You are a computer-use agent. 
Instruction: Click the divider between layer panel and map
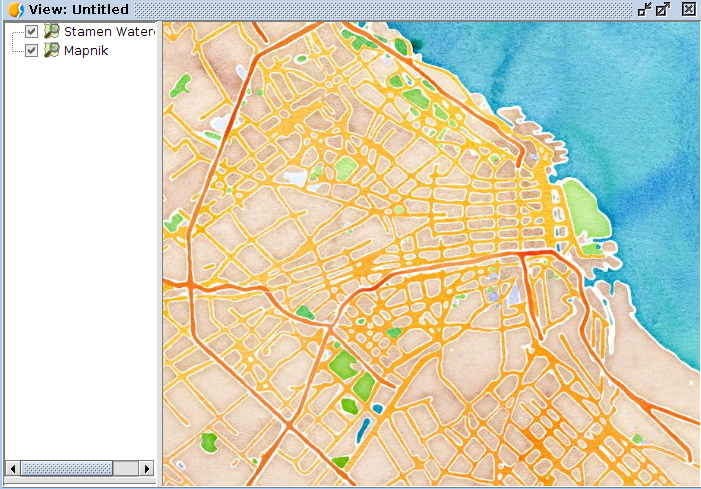pos(160,250)
